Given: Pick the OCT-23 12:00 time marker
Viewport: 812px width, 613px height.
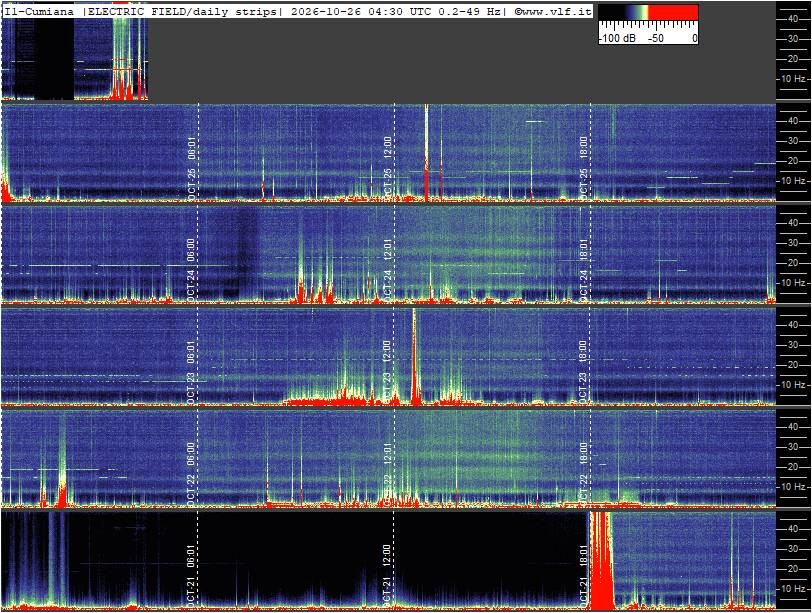Looking at the screenshot, I should click(387, 372).
